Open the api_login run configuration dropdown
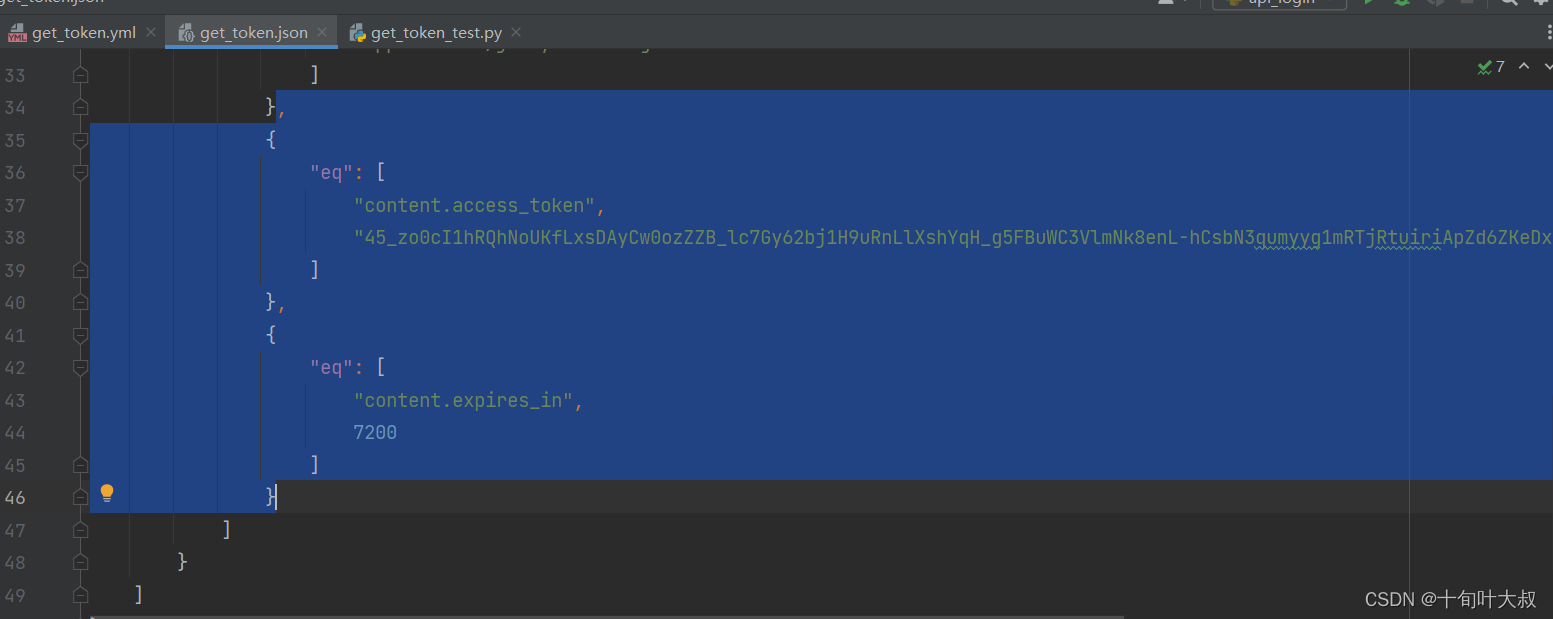The image size is (1553, 619). [x=1279, y=3]
